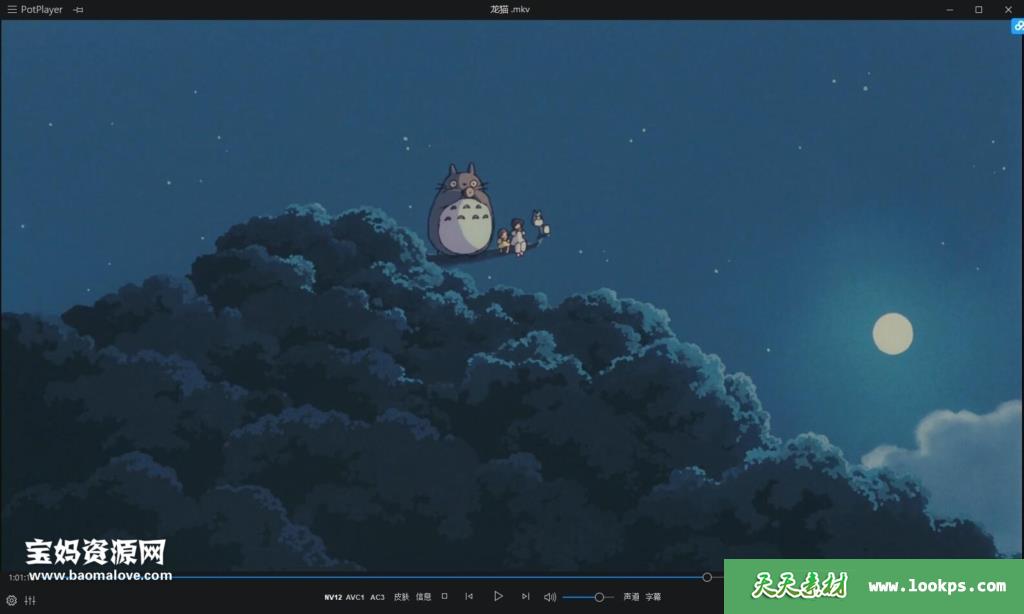Open settings with the gear icon
Viewport: 1024px width, 614px height.
[12, 601]
